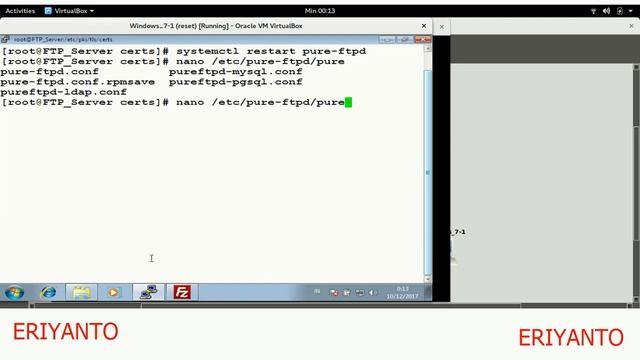The width and height of the screenshot is (640, 360).
Task: Click the red-marked tray notification icon
Action: pyautogui.click(x=334, y=292)
